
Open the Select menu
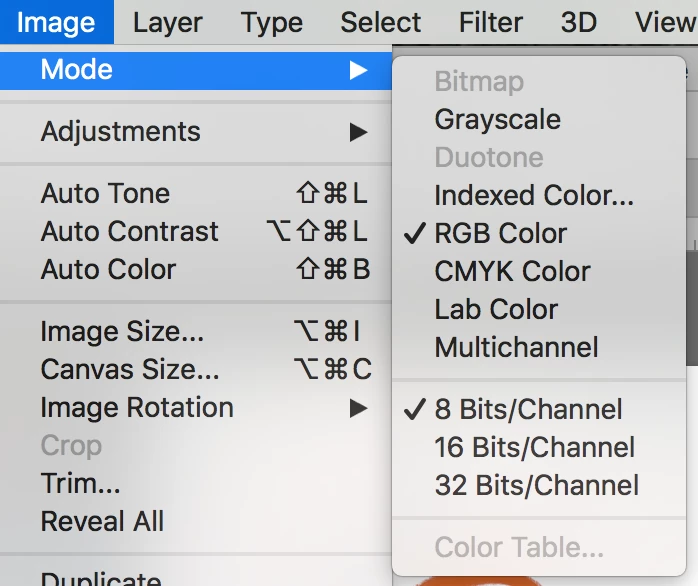[x=381, y=22]
